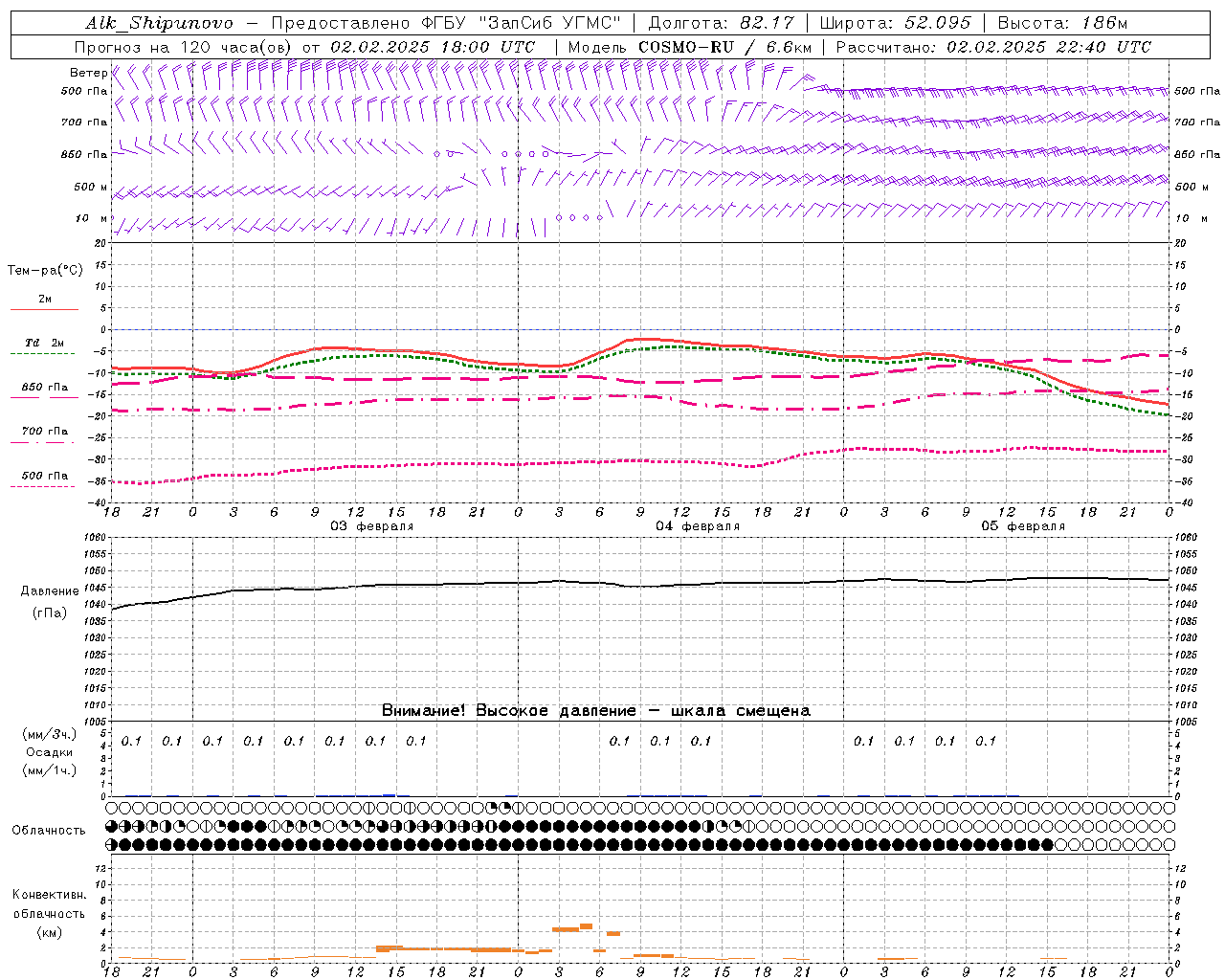Click the 'Конвективн.' convective cloud label

(49, 895)
